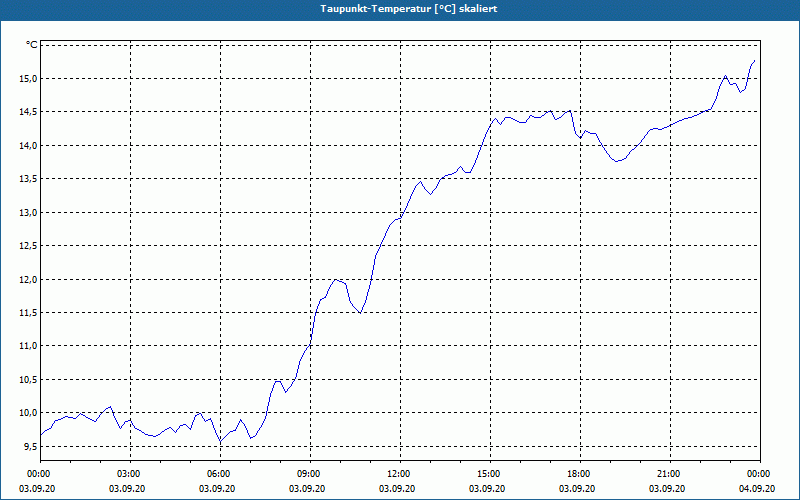
Task: Click the 14,5 y-axis label
Action: [29, 112]
